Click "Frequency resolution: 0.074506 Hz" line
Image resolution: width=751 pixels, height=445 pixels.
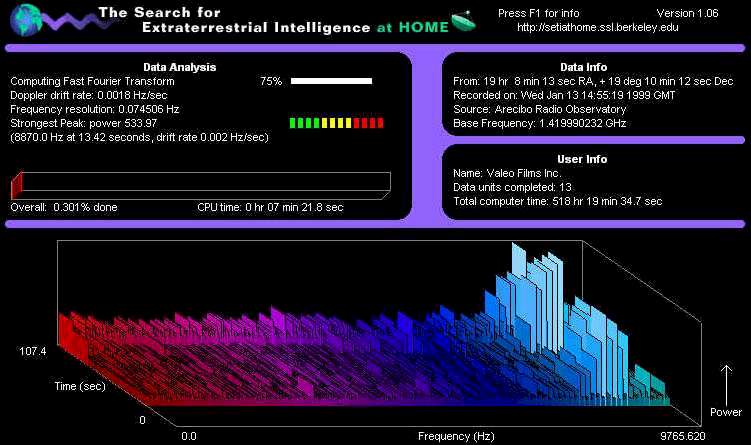coord(95,109)
